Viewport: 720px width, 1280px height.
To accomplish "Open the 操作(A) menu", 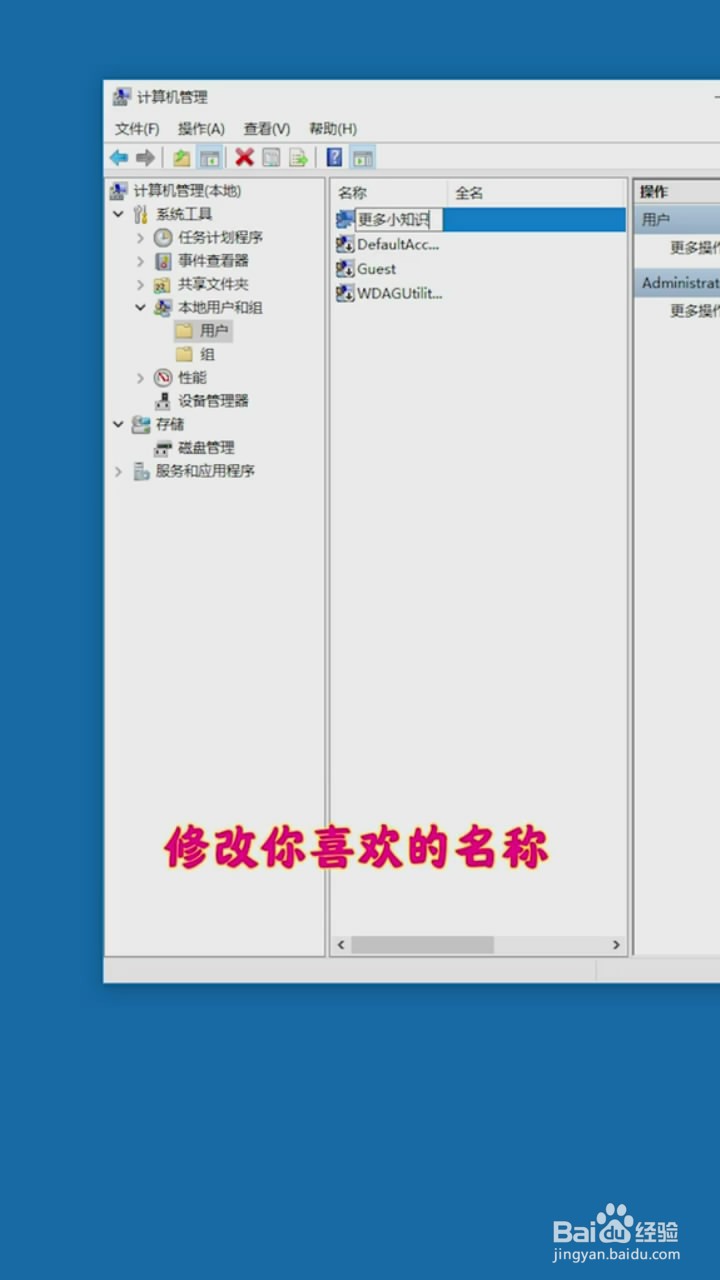I will pos(201,129).
